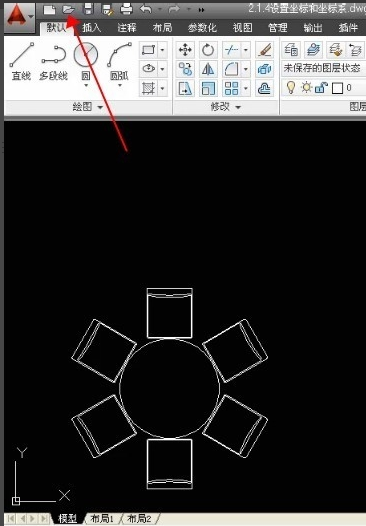Click the Save floppy disk icon
Image resolution: width=366 pixels, height=526 pixels.
(x=88, y=9)
